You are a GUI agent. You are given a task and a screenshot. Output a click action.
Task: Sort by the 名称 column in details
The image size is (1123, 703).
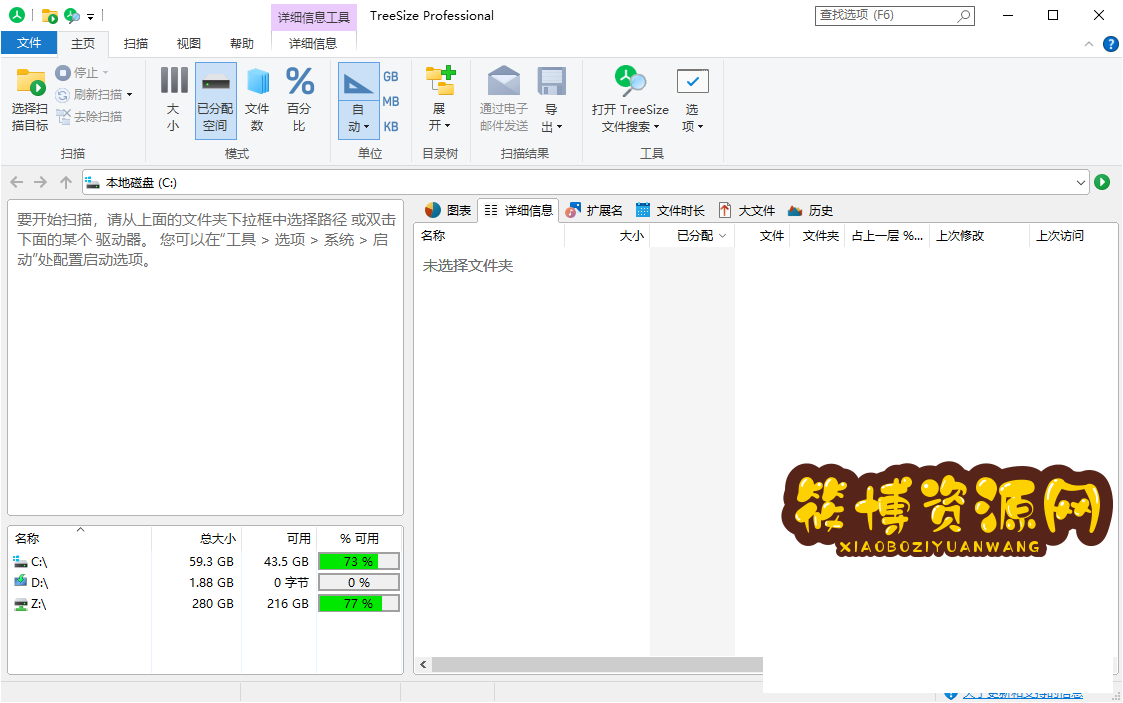tap(490, 236)
